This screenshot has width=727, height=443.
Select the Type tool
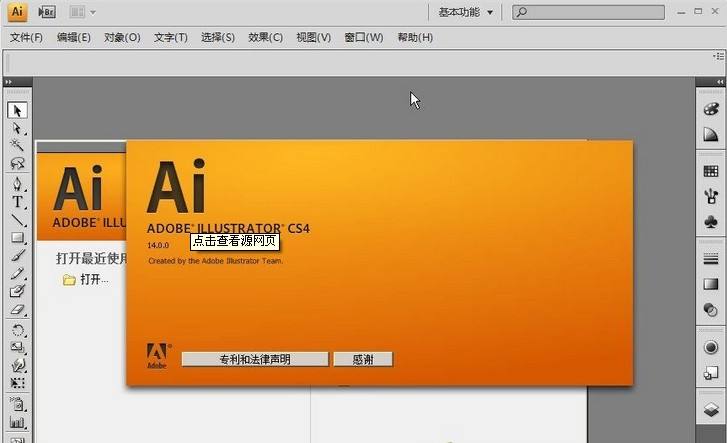[17, 202]
